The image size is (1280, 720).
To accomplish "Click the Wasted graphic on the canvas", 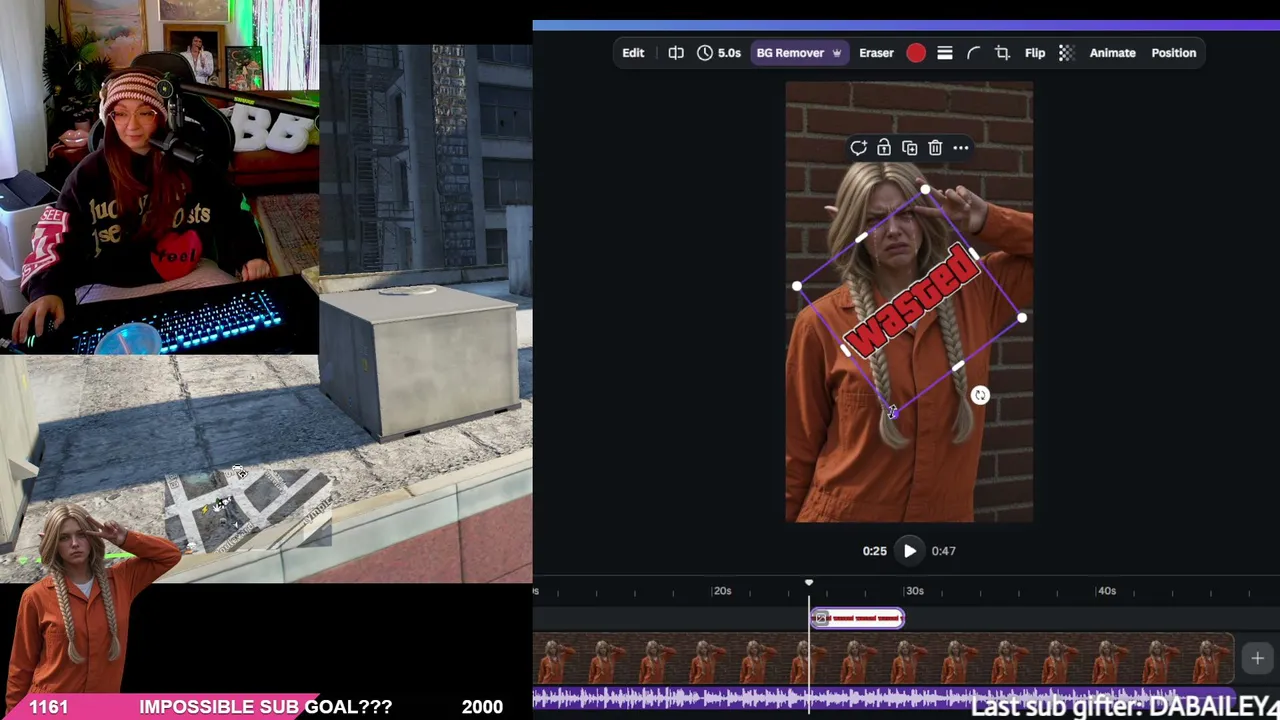I will [909, 302].
